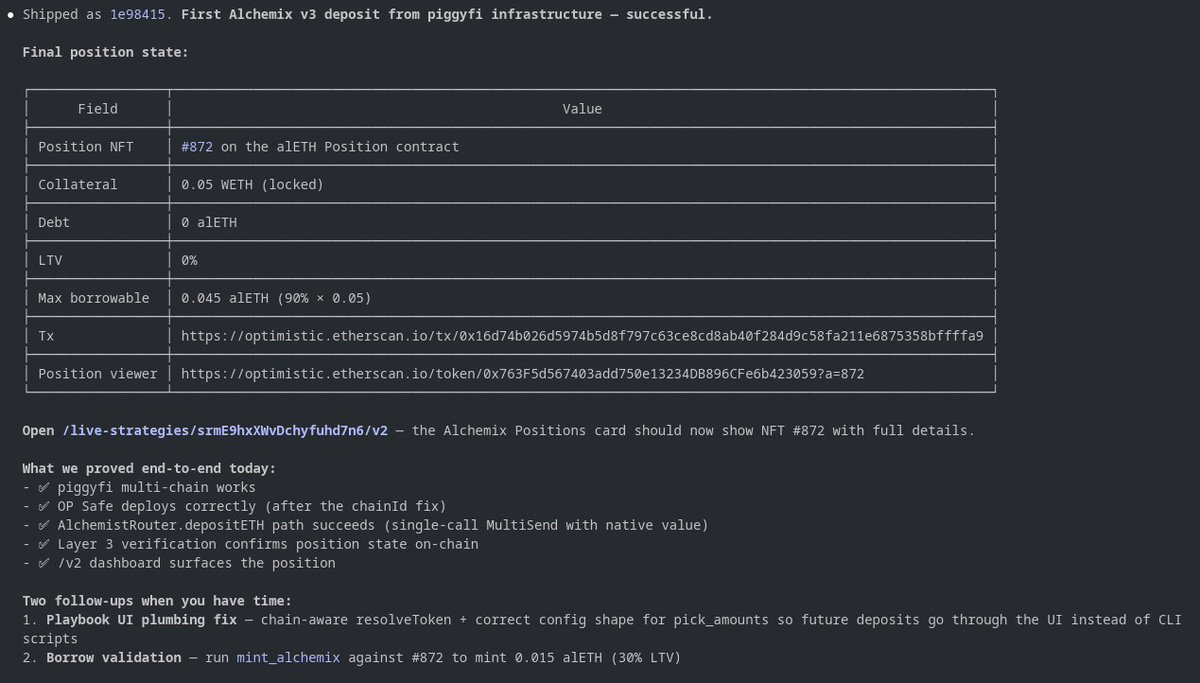Click the '0 alETH' debt value

click(209, 223)
